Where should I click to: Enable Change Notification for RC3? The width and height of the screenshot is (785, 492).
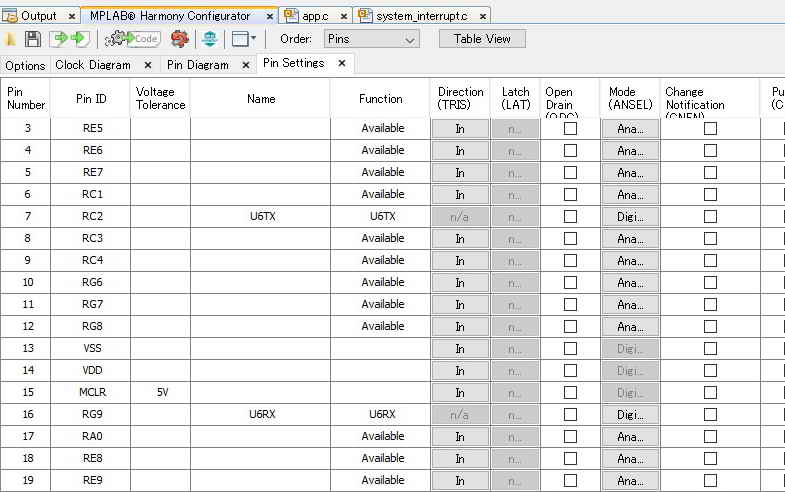tap(710, 239)
